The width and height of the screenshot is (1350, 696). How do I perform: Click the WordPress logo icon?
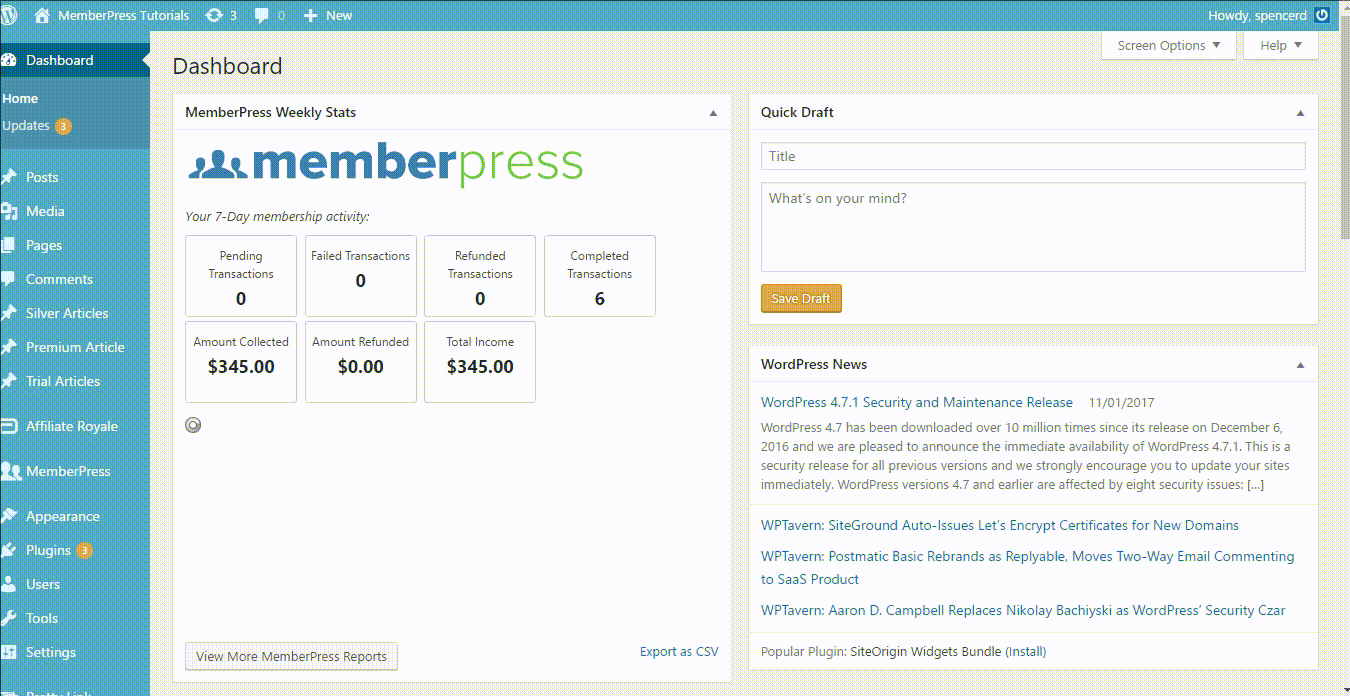coord(9,15)
